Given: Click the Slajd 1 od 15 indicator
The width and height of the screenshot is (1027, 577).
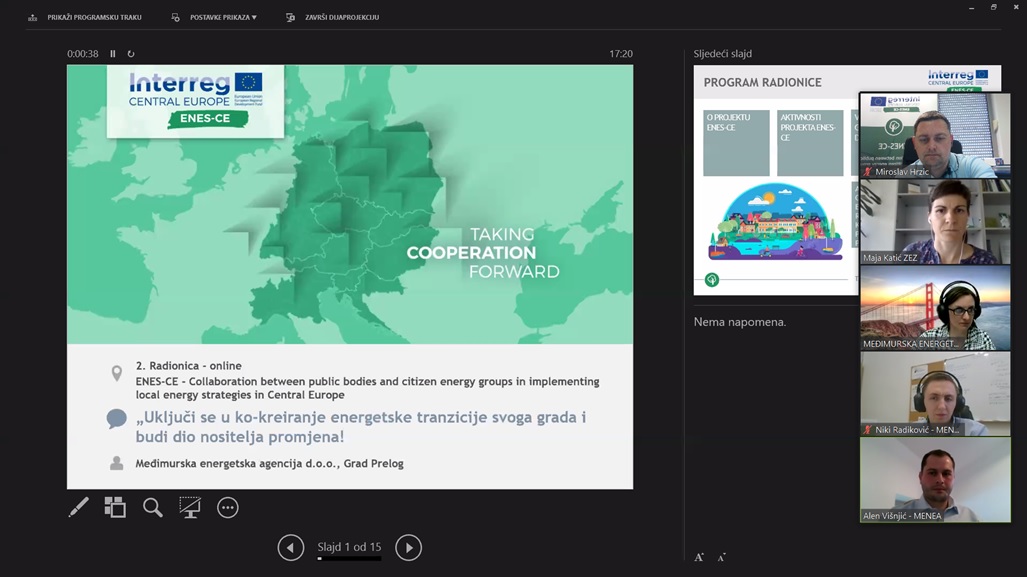Looking at the screenshot, I should click(x=349, y=547).
